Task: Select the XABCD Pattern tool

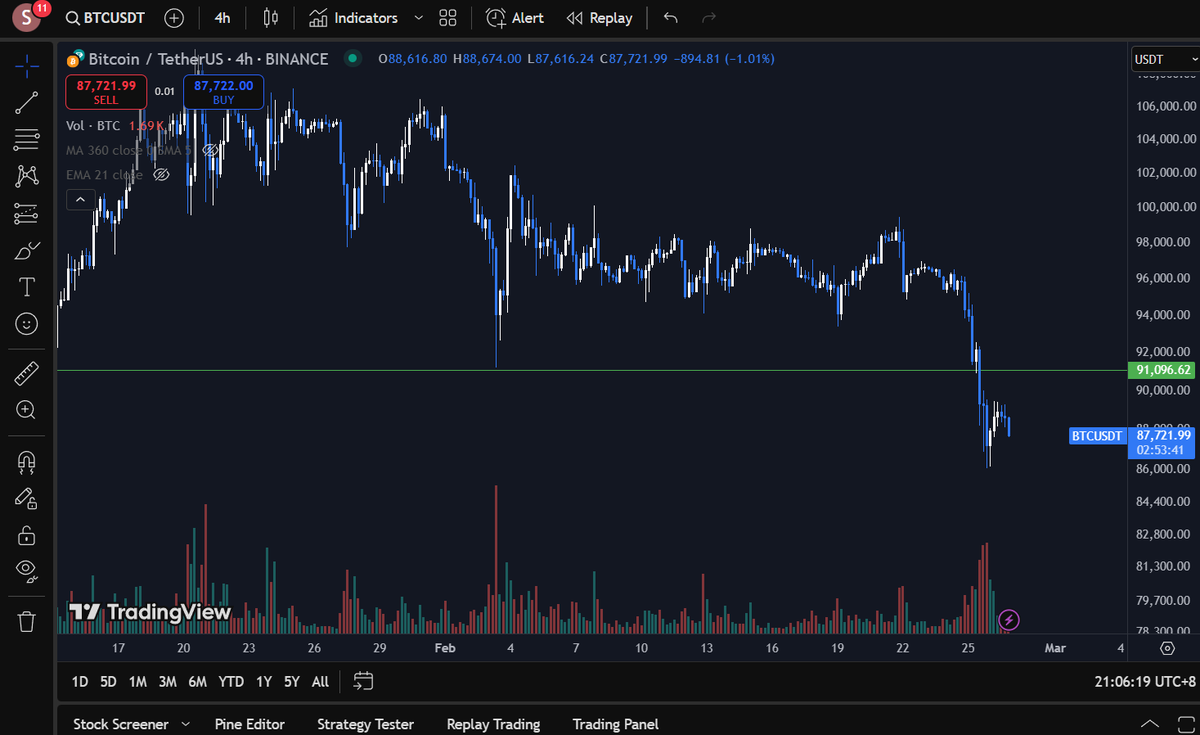Action: pos(26,176)
